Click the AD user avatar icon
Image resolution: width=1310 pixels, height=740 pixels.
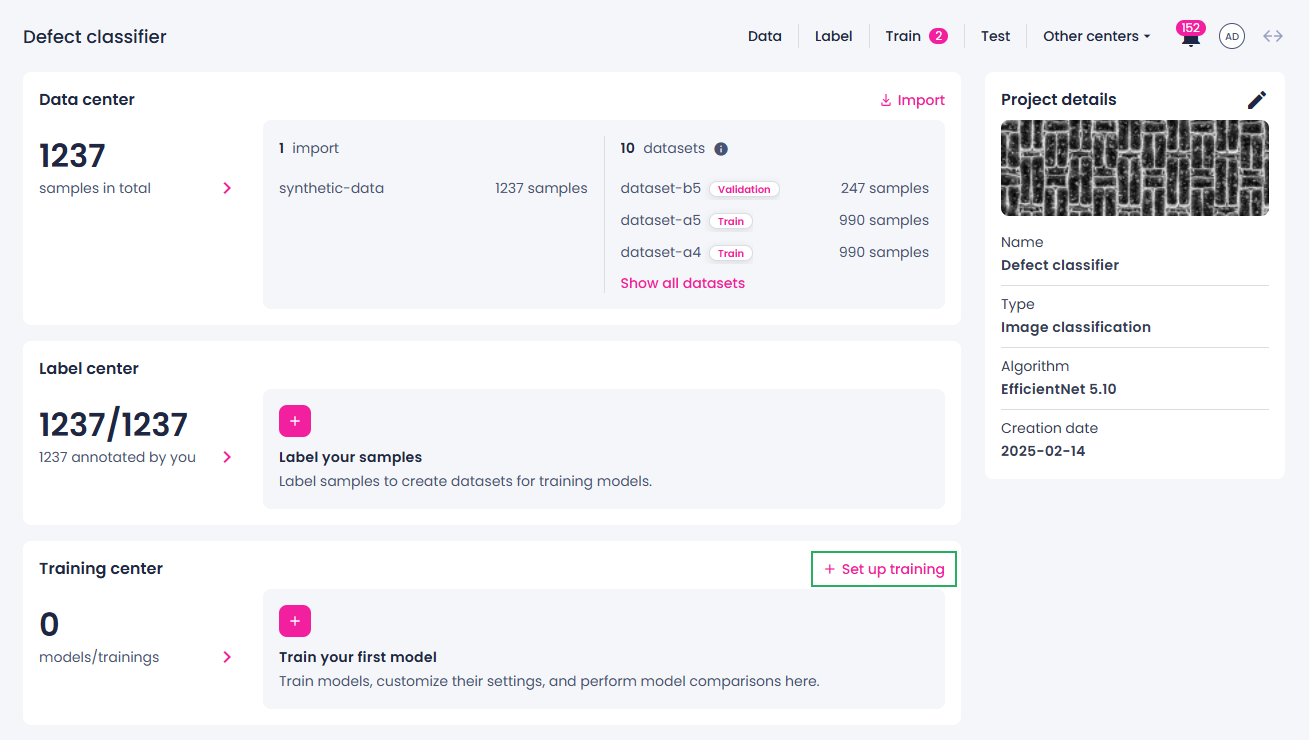click(1232, 36)
